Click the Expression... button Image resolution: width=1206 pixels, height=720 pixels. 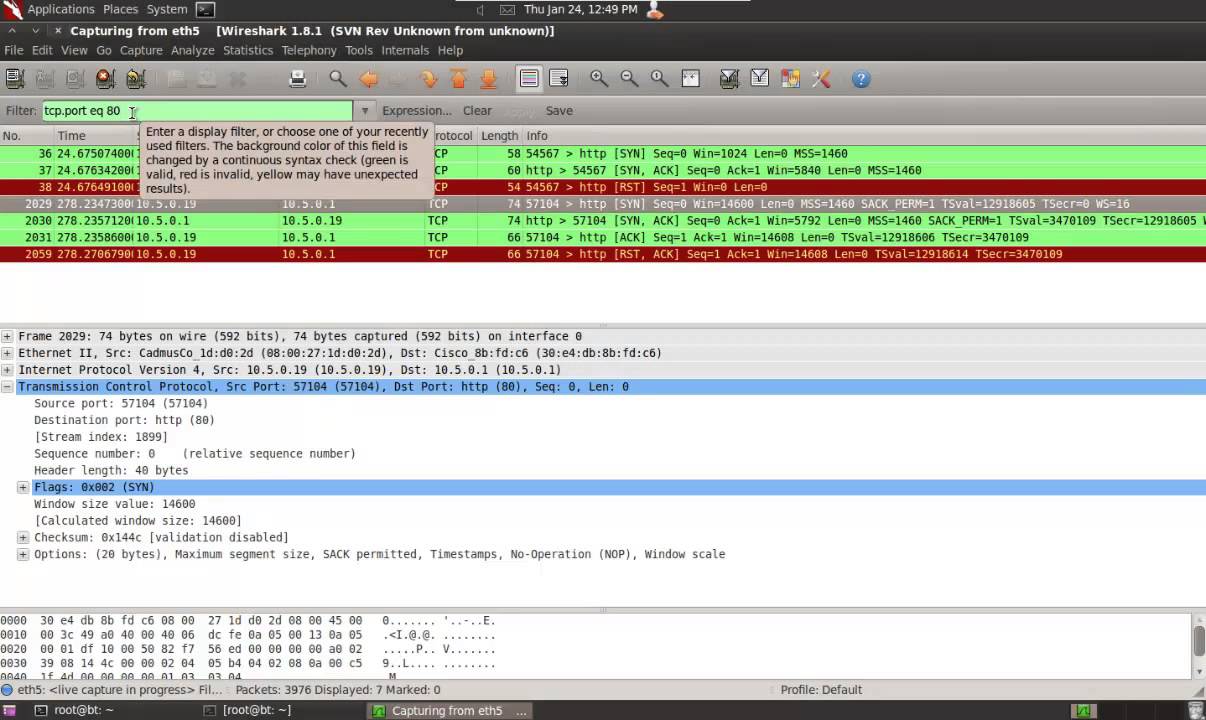click(416, 111)
